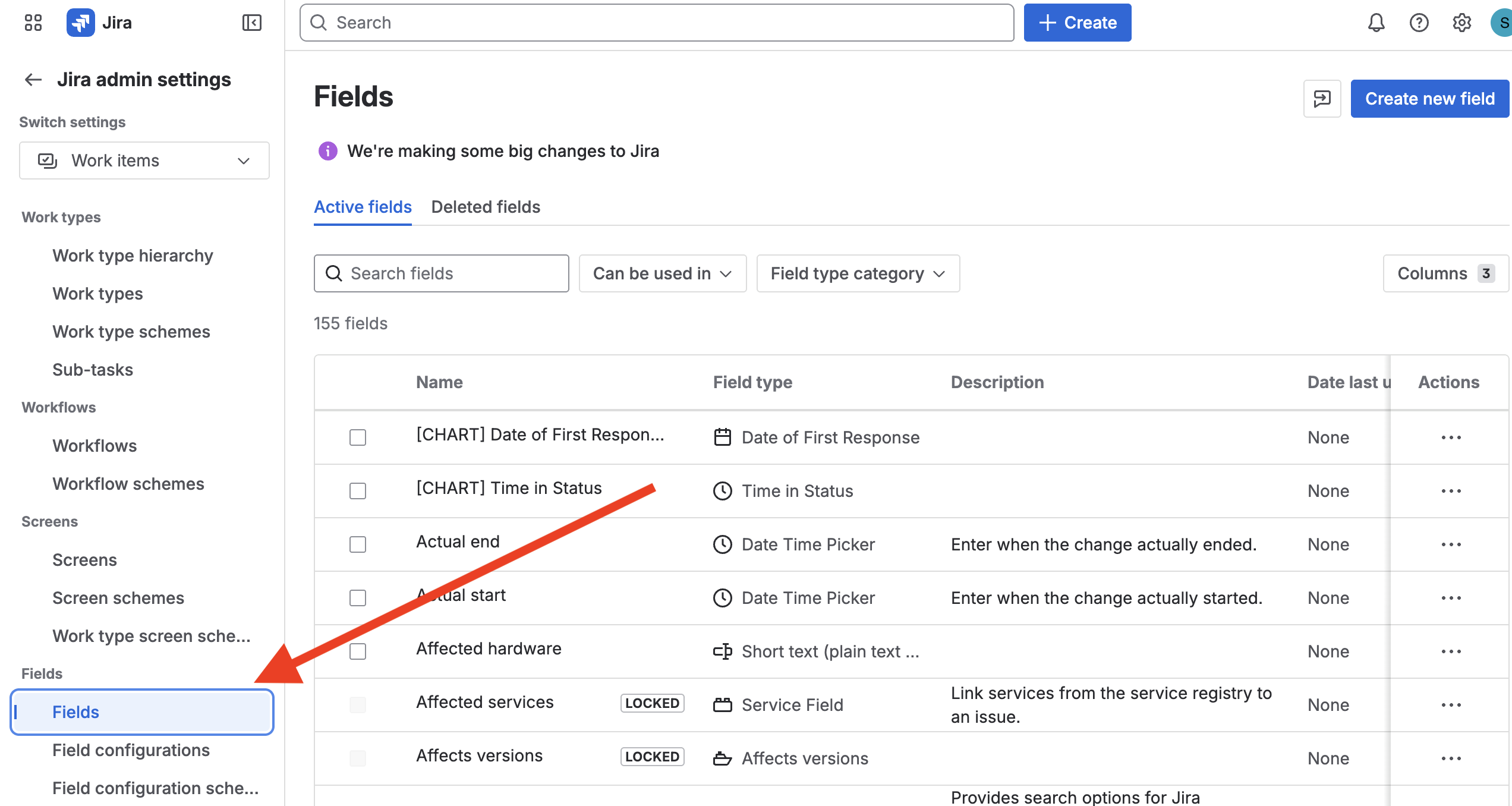Open actions menu for Actual end row
Viewport: 1512px width, 806px height.
pos(1451,544)
